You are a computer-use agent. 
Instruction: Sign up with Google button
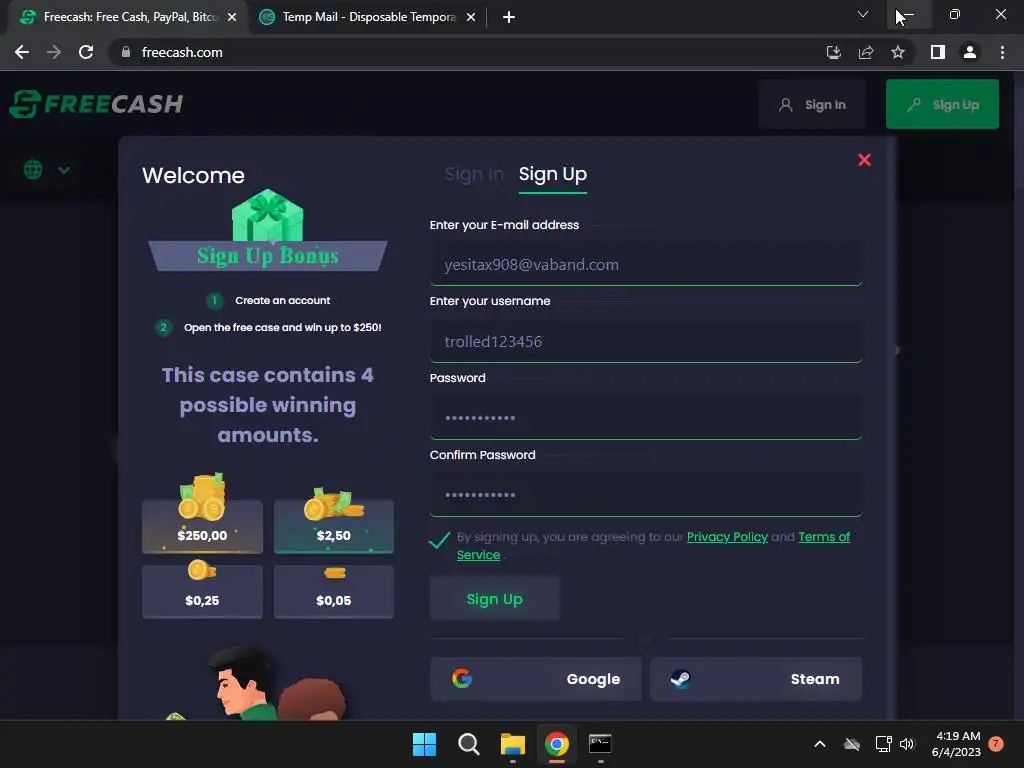[536, 679]
